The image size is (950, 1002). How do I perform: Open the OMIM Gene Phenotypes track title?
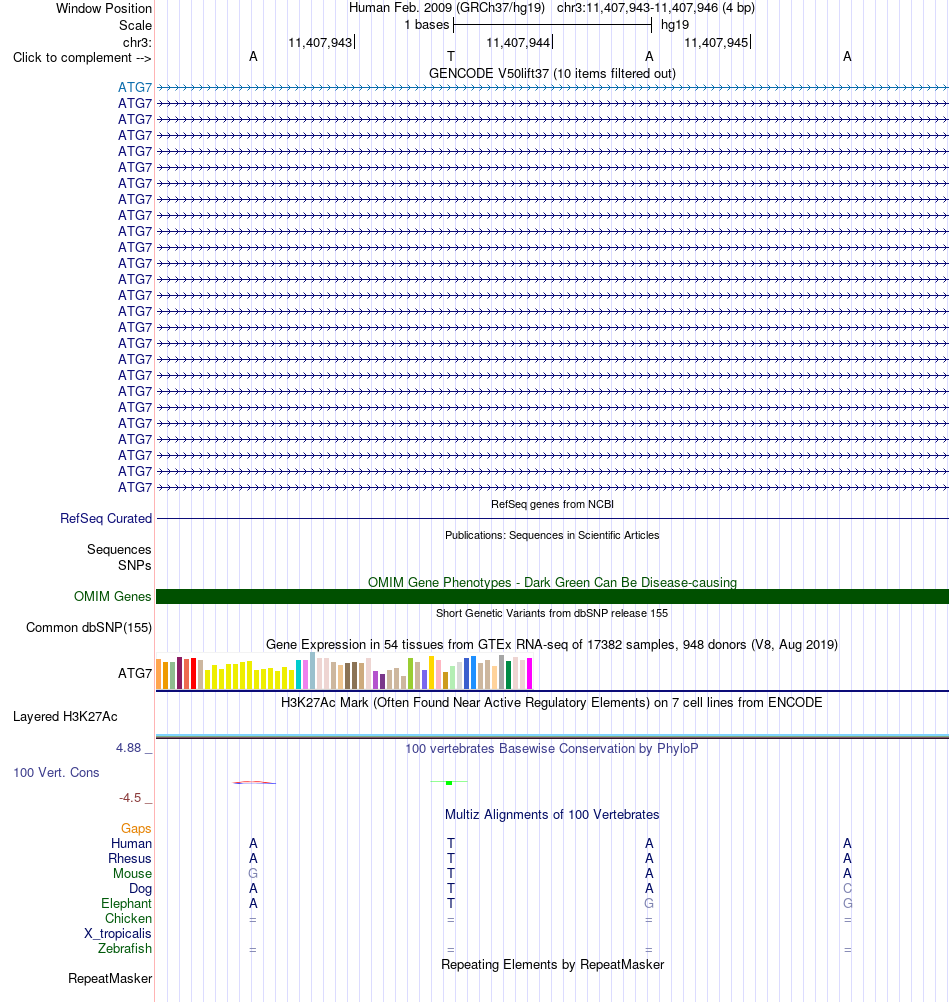552,582
